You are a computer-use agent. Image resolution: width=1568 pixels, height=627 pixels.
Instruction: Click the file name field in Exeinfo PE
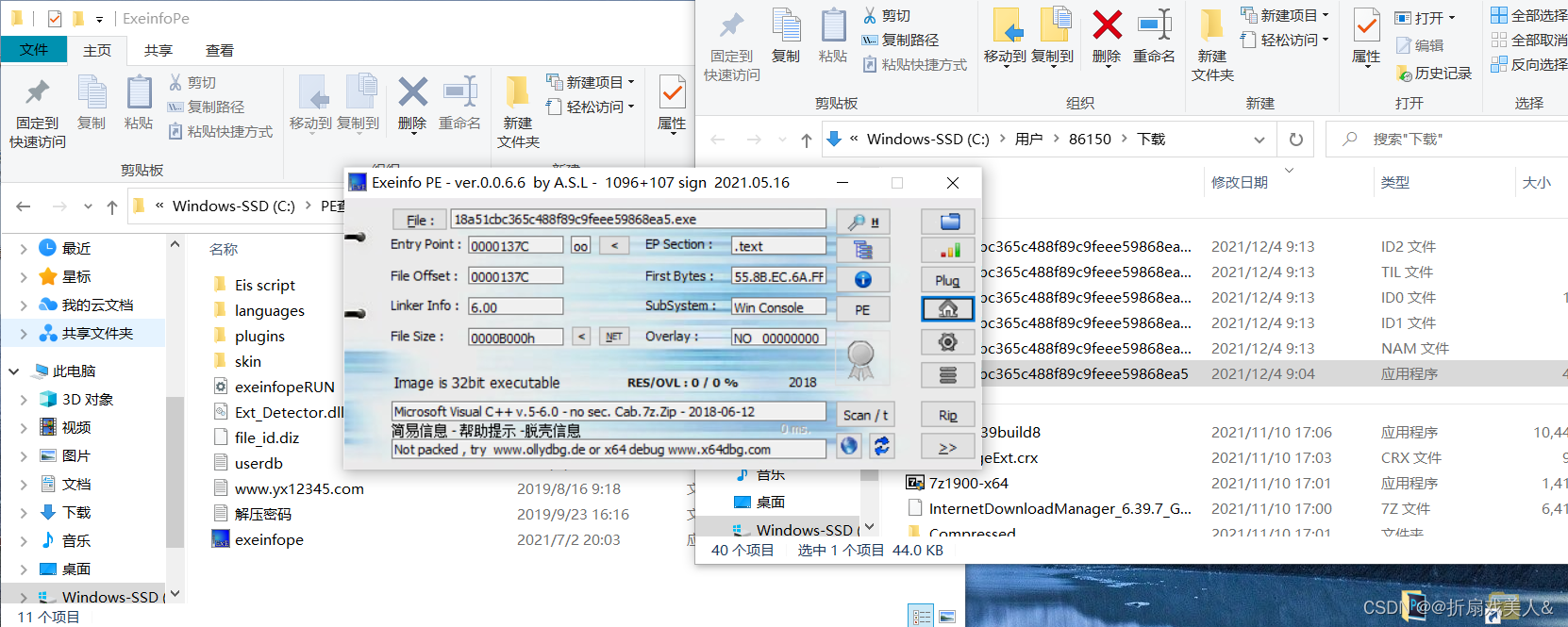[639, 219]
